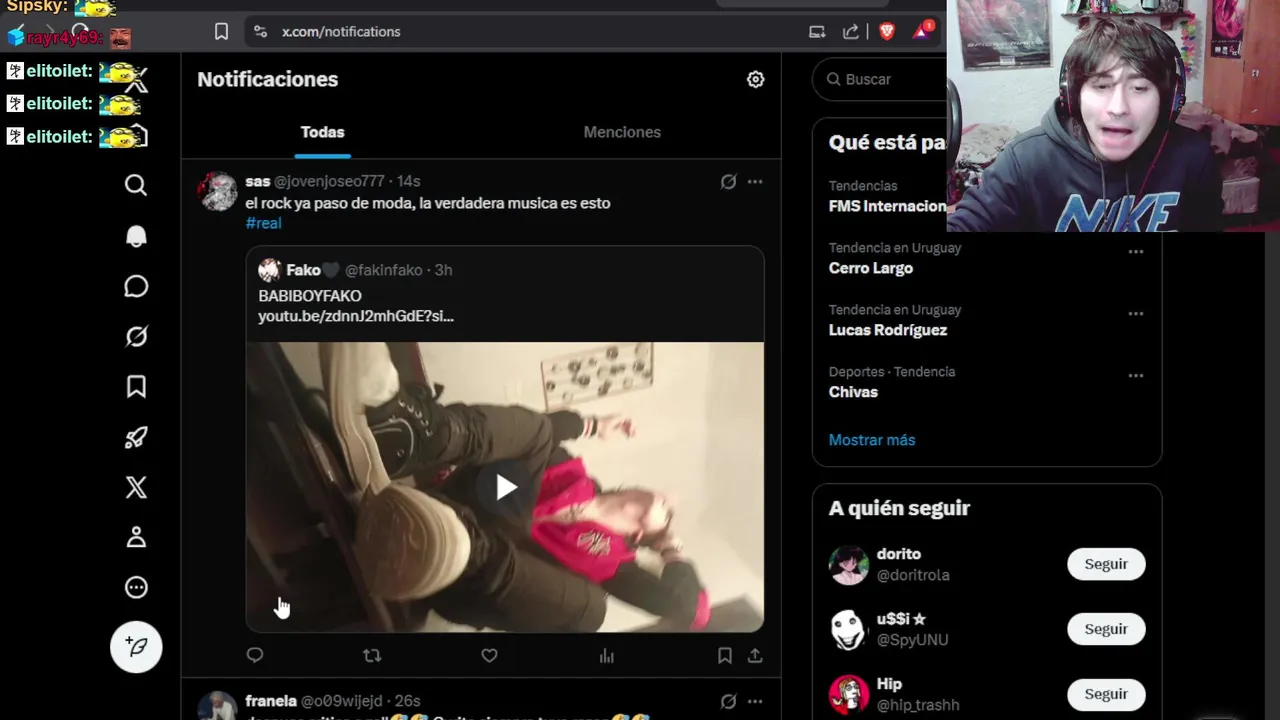
Task: Reply to the sas post
Action: pos(255,656)
